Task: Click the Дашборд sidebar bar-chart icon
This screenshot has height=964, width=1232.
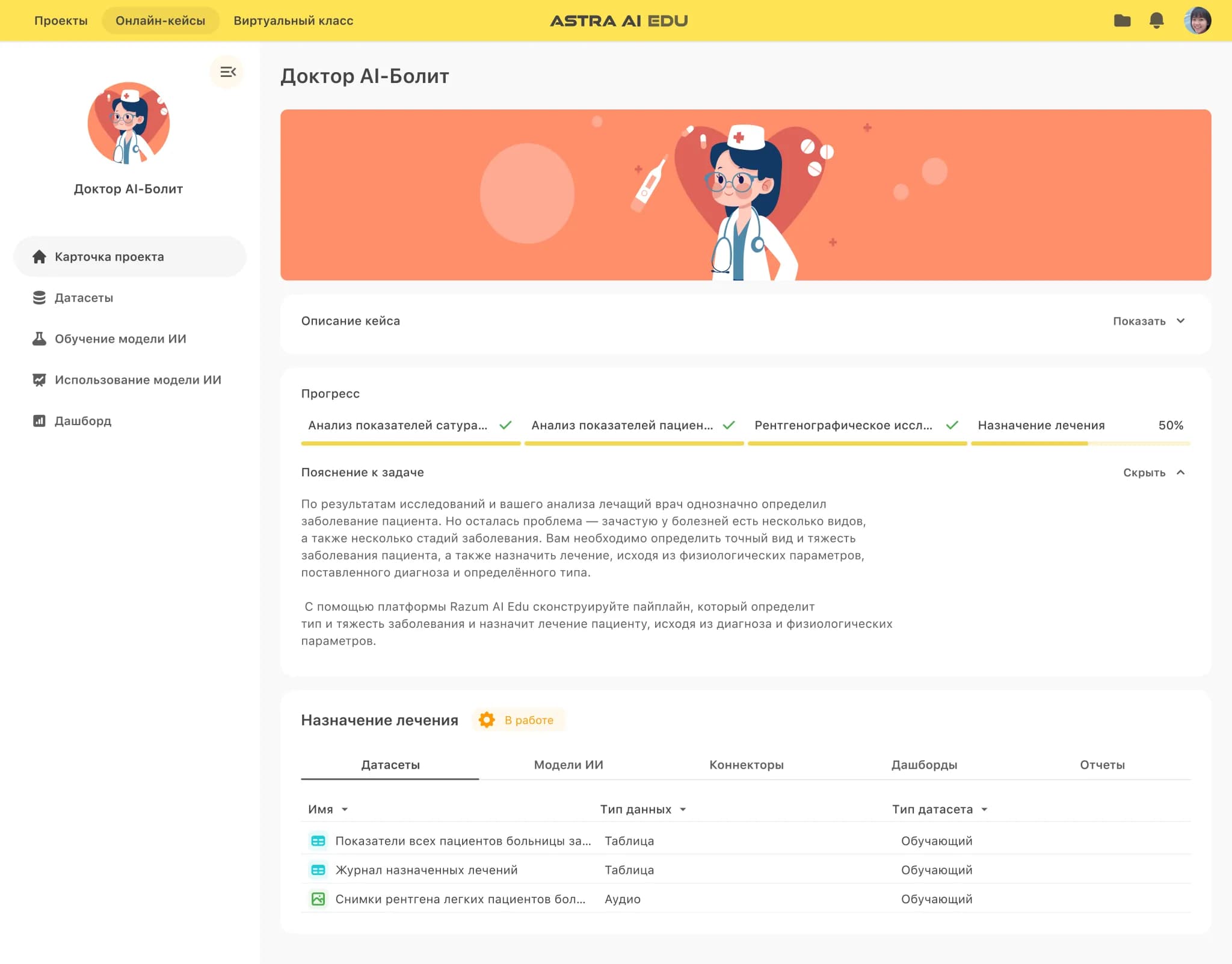Action: click(39, 421)
